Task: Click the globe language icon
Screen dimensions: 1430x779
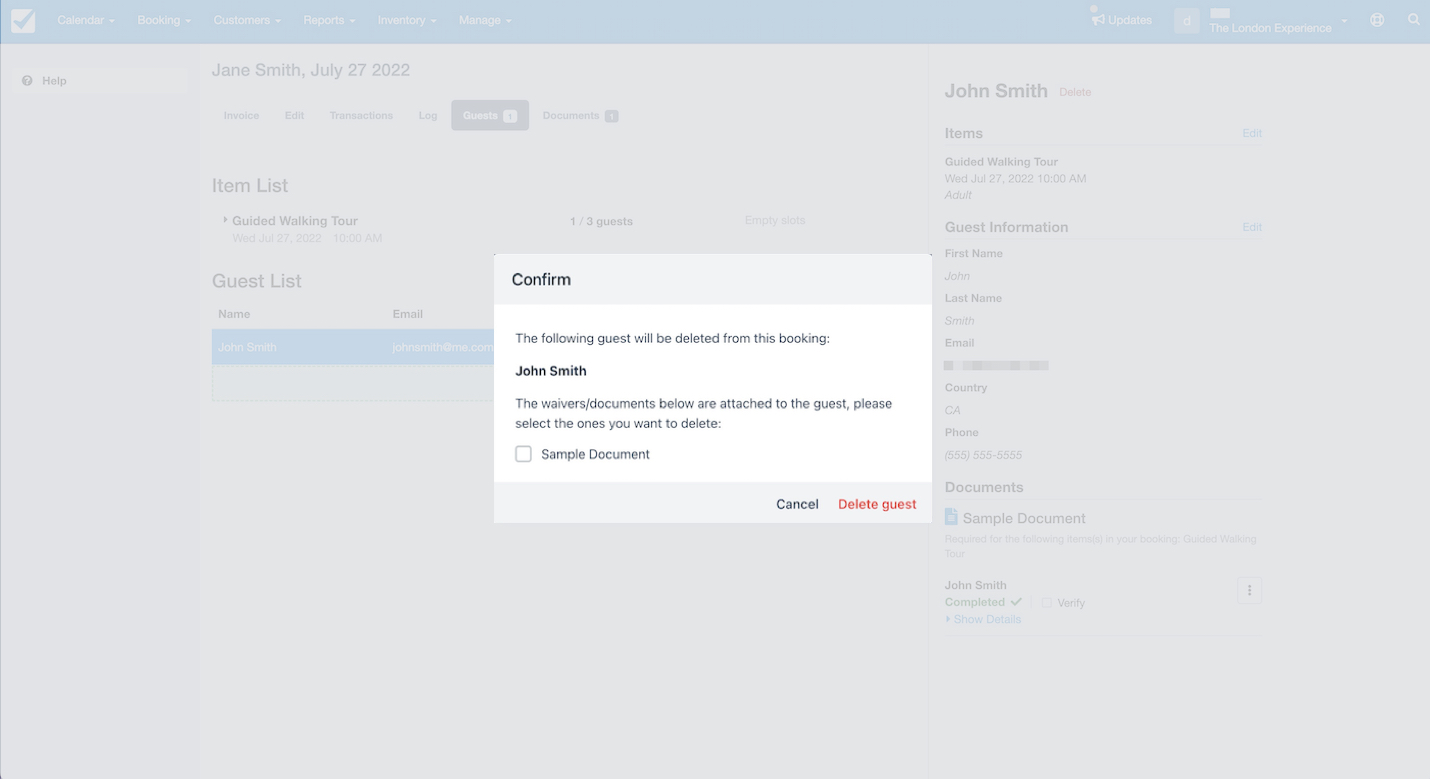Action: pyautogui.click(x=1377, y=20)
